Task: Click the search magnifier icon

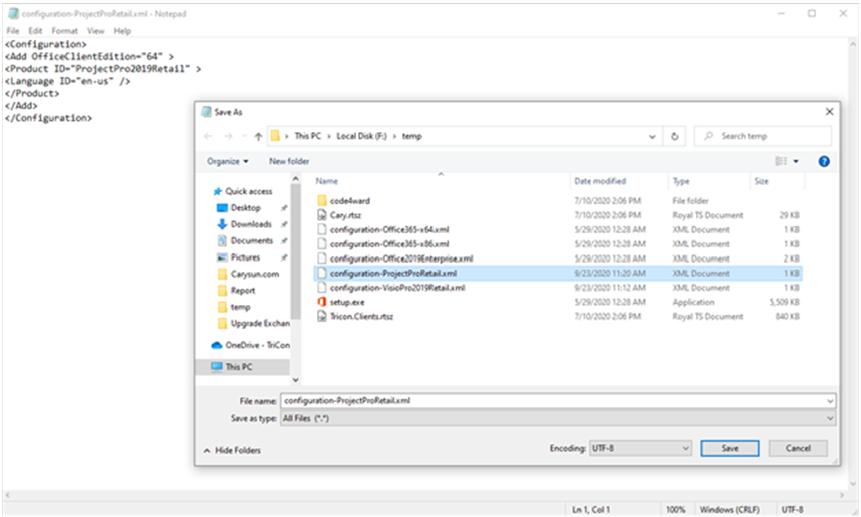Action: pyautogui.click(x=708, y=136)
